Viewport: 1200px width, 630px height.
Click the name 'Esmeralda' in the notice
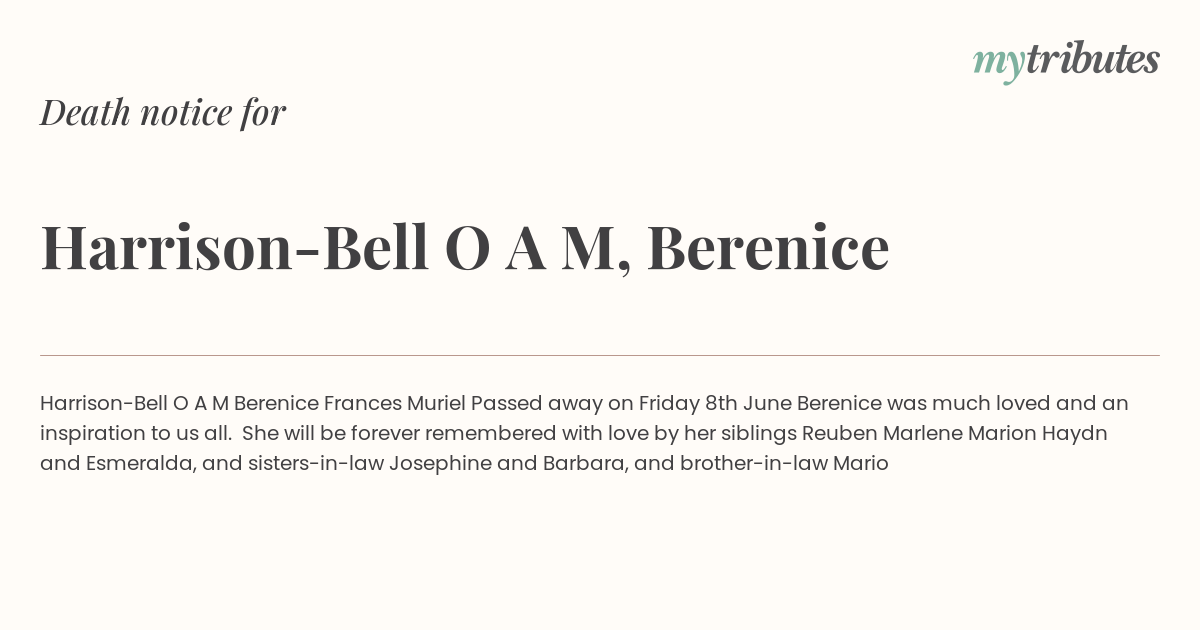[x=144, y=463]
